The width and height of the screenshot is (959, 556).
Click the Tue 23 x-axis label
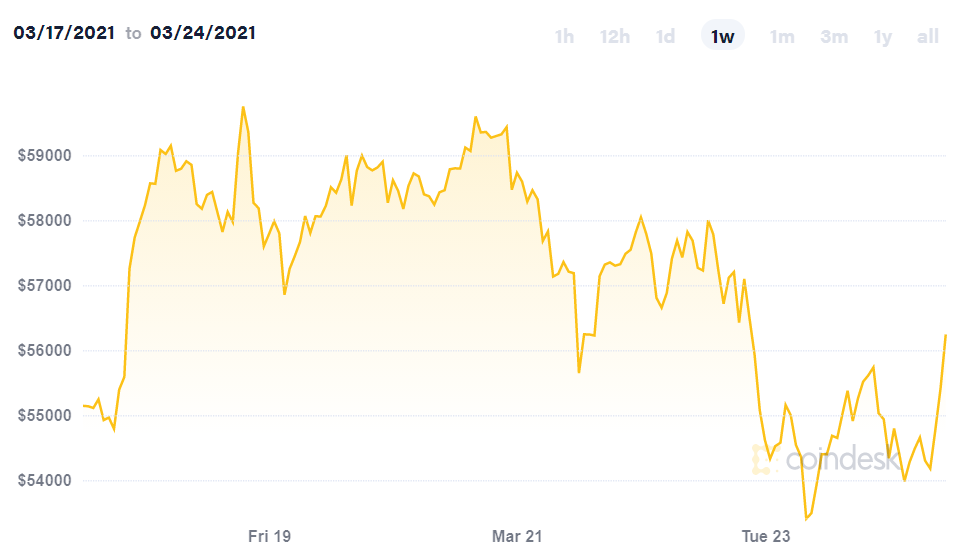765,537
